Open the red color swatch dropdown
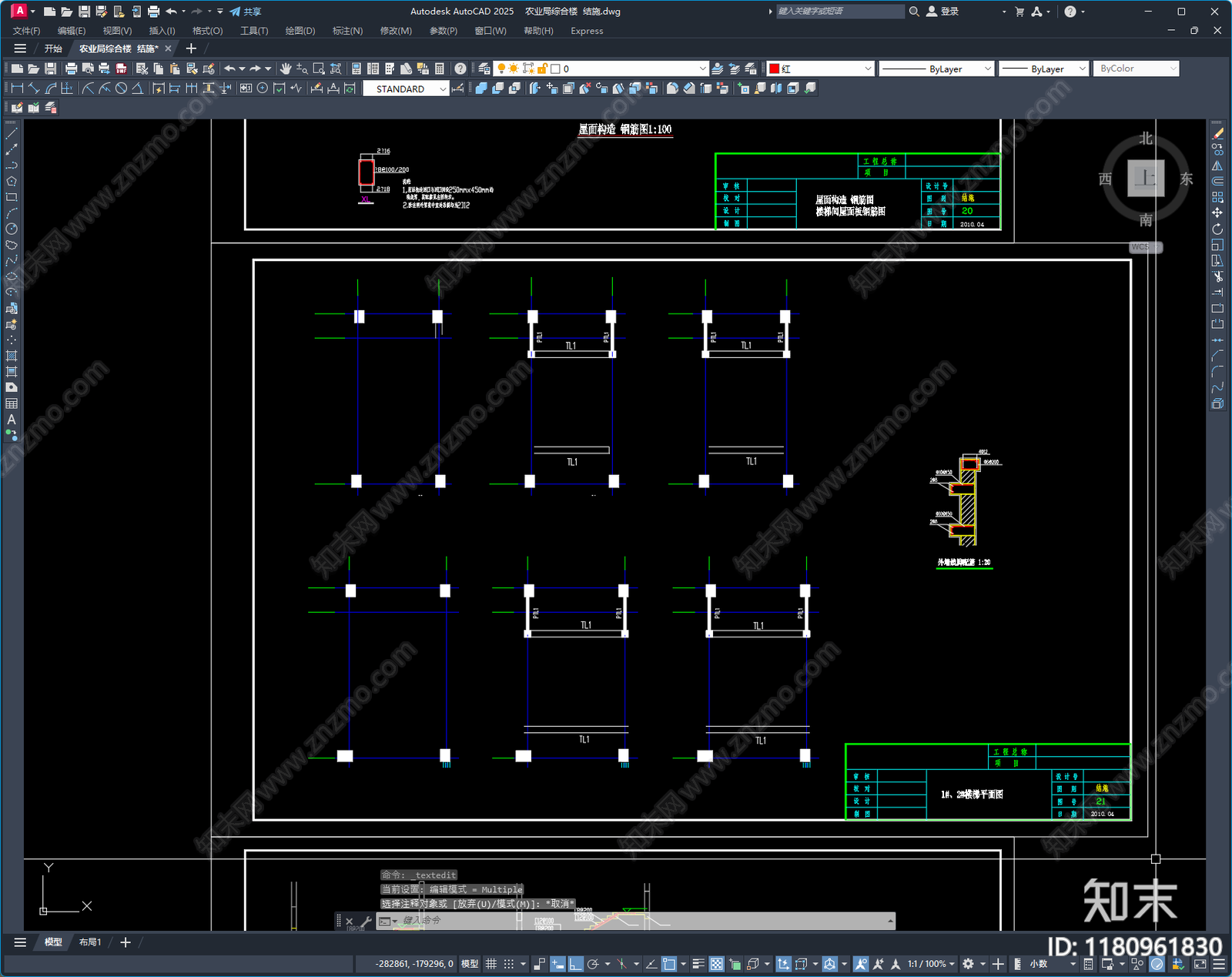The width and height of the screenshot is (1232, 977). point(867,69)
